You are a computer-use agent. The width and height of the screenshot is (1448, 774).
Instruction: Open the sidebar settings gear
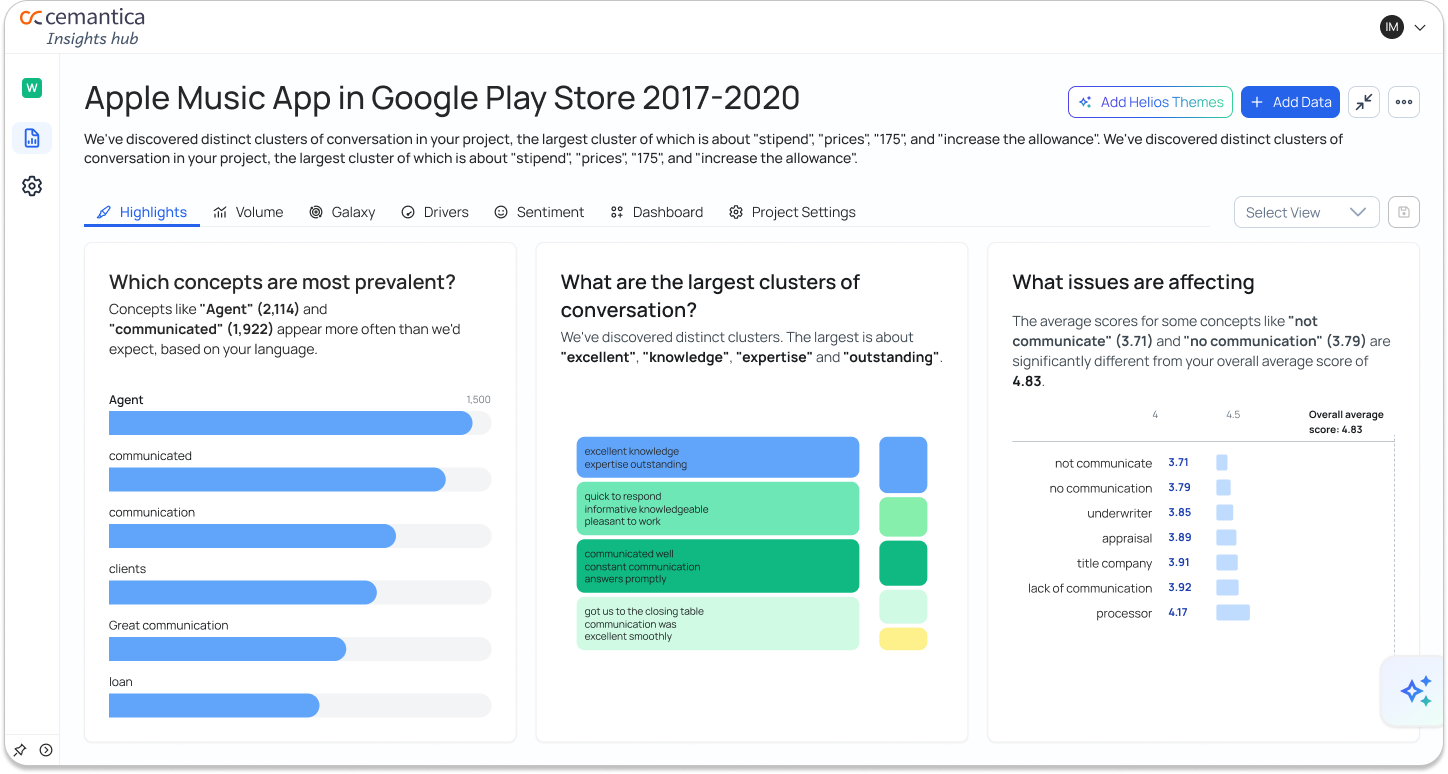[x=32, y=186]
